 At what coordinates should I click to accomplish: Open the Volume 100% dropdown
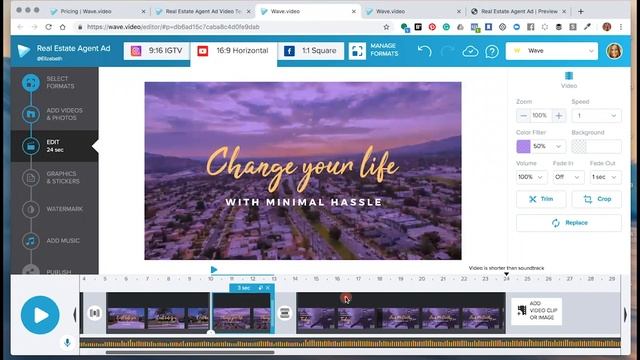(x=531, y=177)
